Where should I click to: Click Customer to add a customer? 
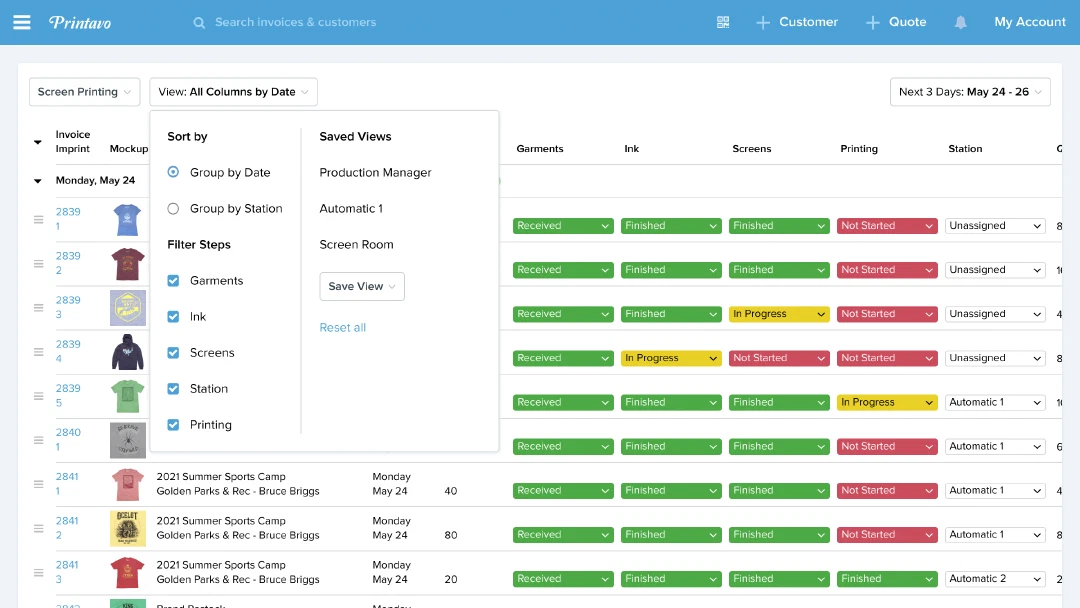click(808, 22)
